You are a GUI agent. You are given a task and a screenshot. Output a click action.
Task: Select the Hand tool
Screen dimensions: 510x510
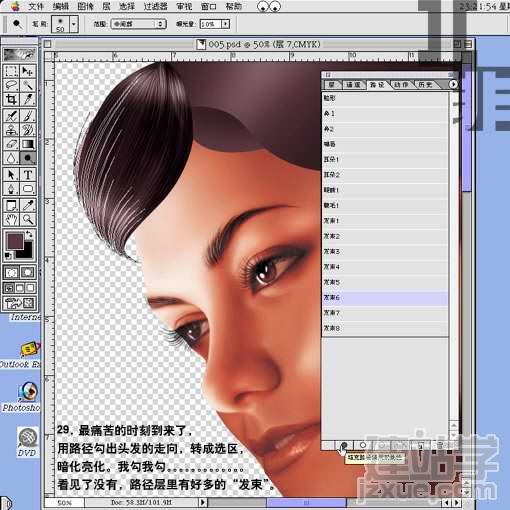pos(11,219)
